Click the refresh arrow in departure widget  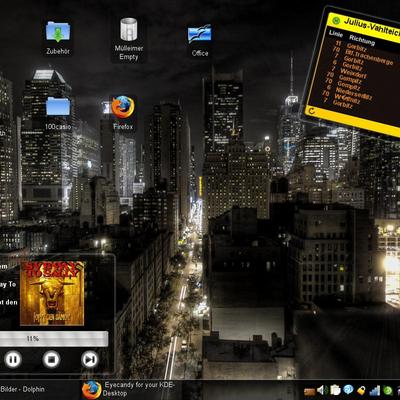pyautogui.click(x=311, y=111)
